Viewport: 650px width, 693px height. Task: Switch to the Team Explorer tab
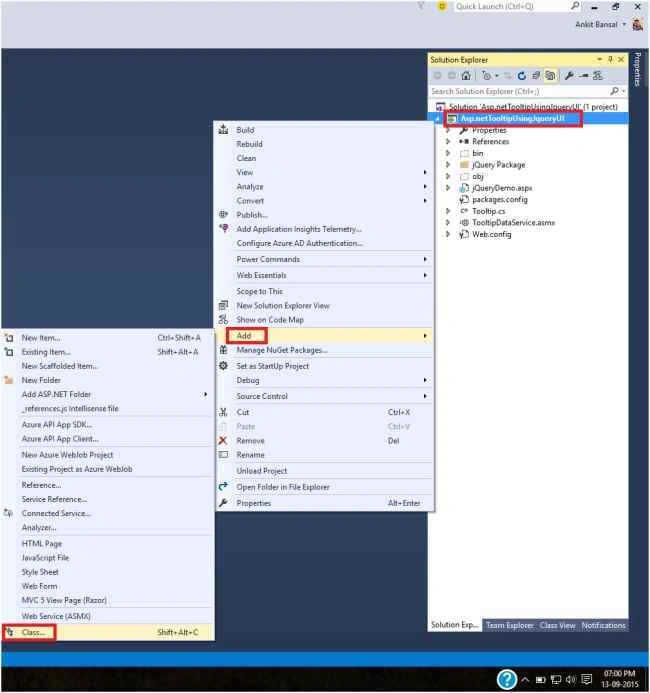point(509,625)
